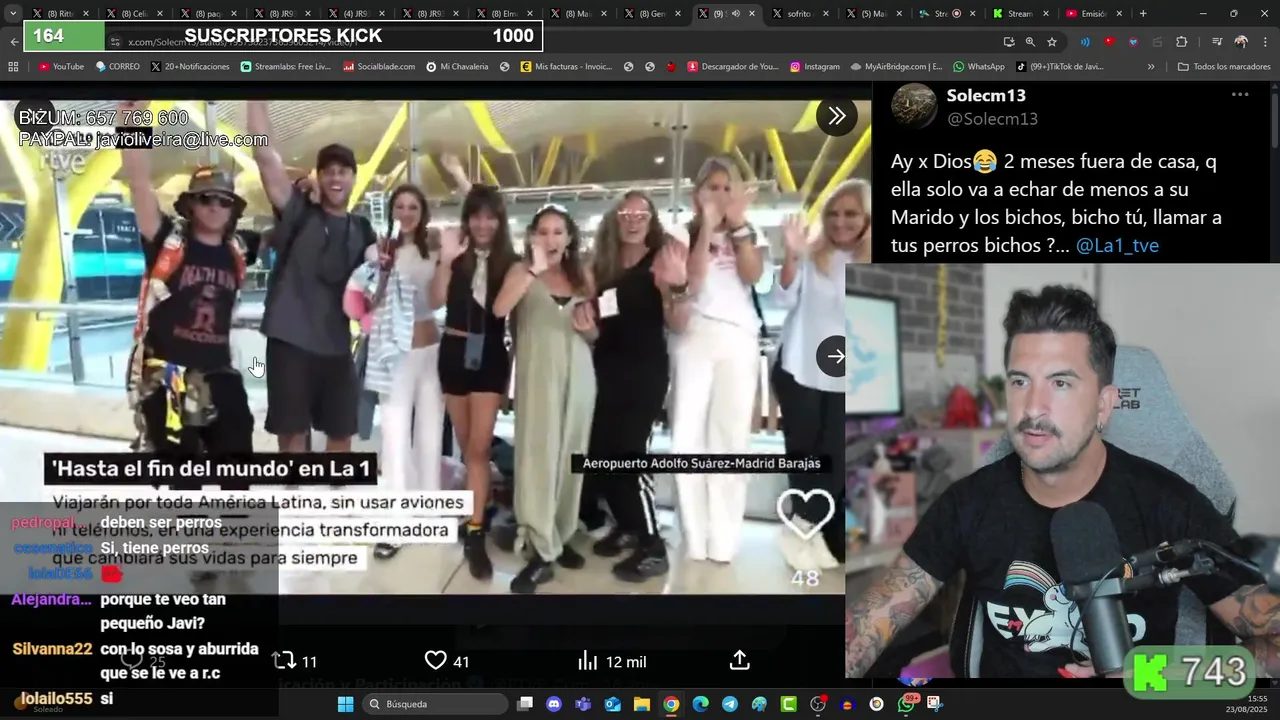1280x720 pixels.
Task: Open the Instagram bookmark
Action: (815, 67)
